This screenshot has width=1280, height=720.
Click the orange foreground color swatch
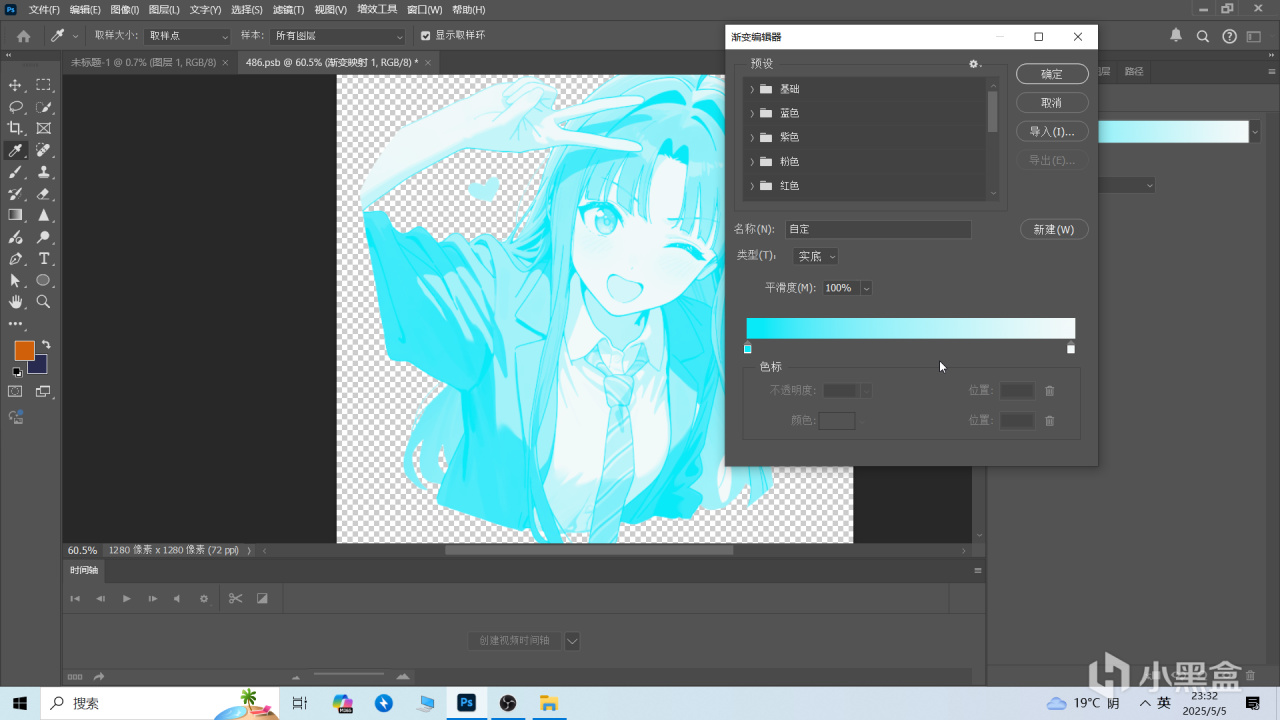pos(24,350)
